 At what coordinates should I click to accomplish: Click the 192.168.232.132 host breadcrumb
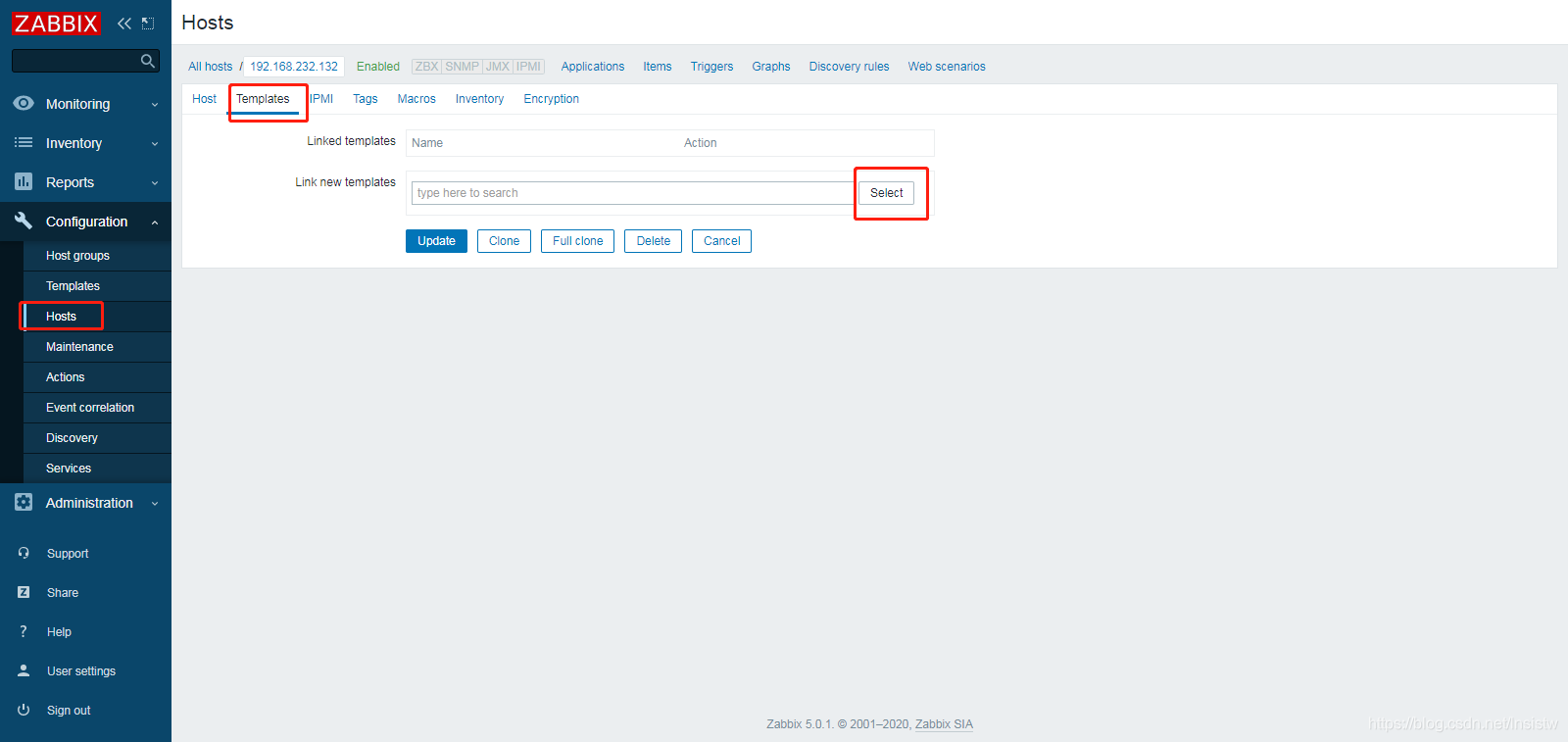294,67
